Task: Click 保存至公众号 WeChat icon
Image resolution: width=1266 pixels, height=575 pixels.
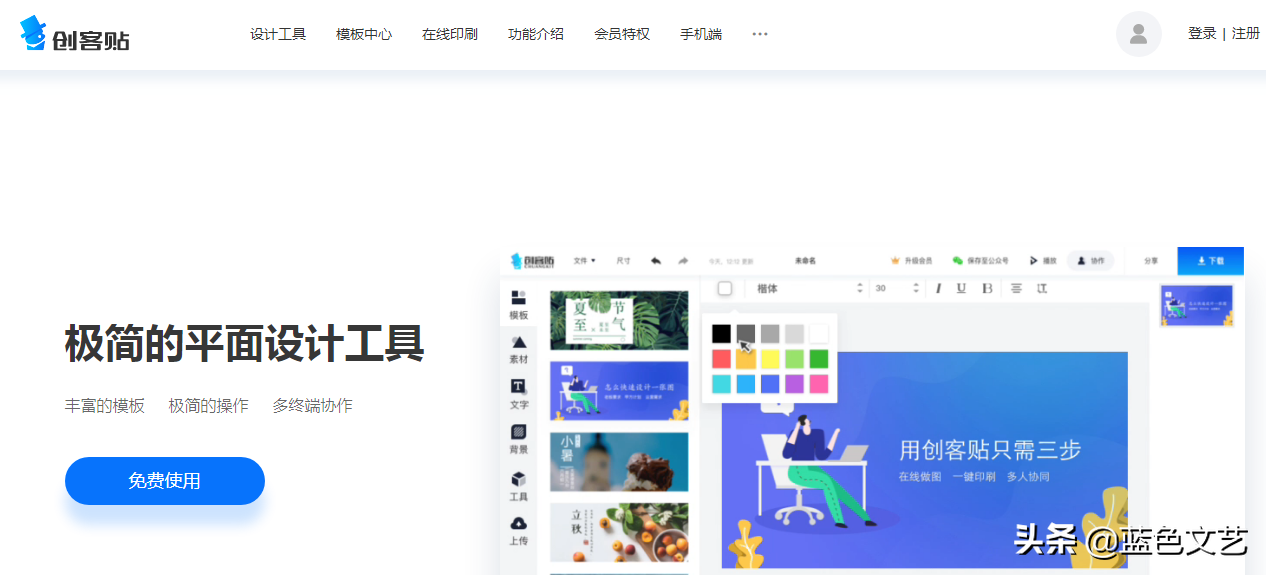Action: pos(958,261)
